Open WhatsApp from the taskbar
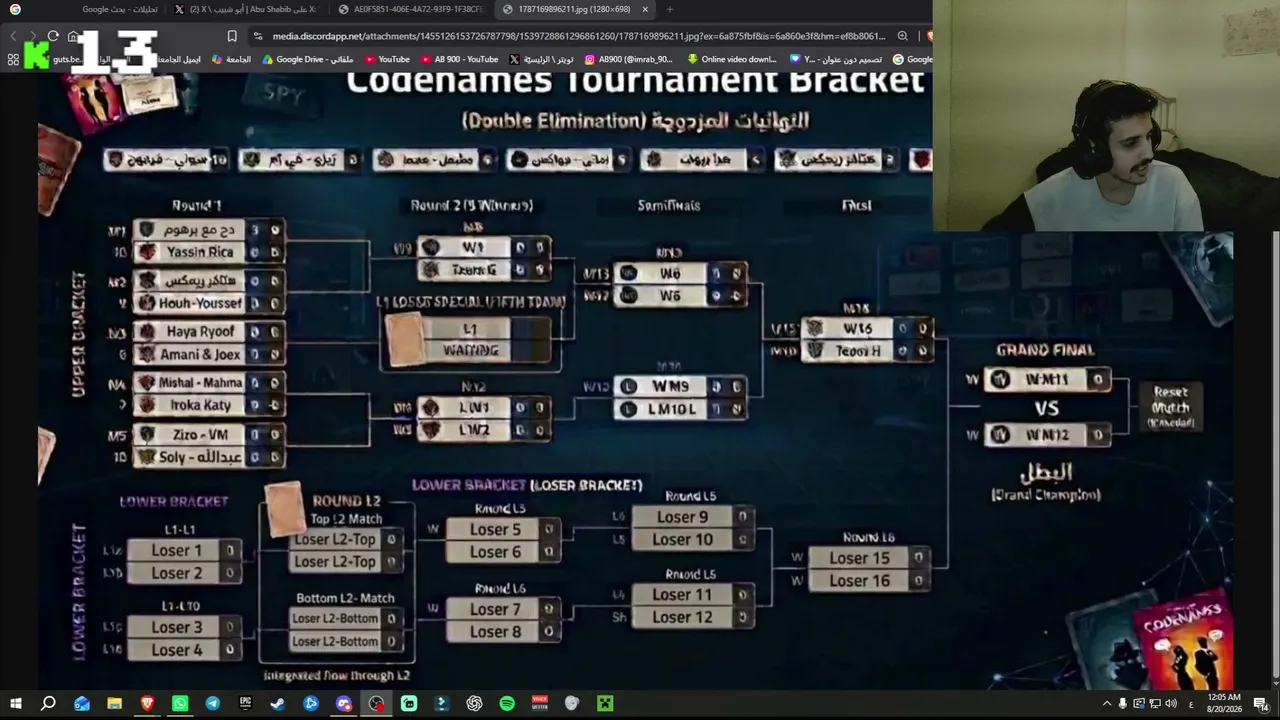Viewport: 1280px width, 720px height. (x=180, y=704)
